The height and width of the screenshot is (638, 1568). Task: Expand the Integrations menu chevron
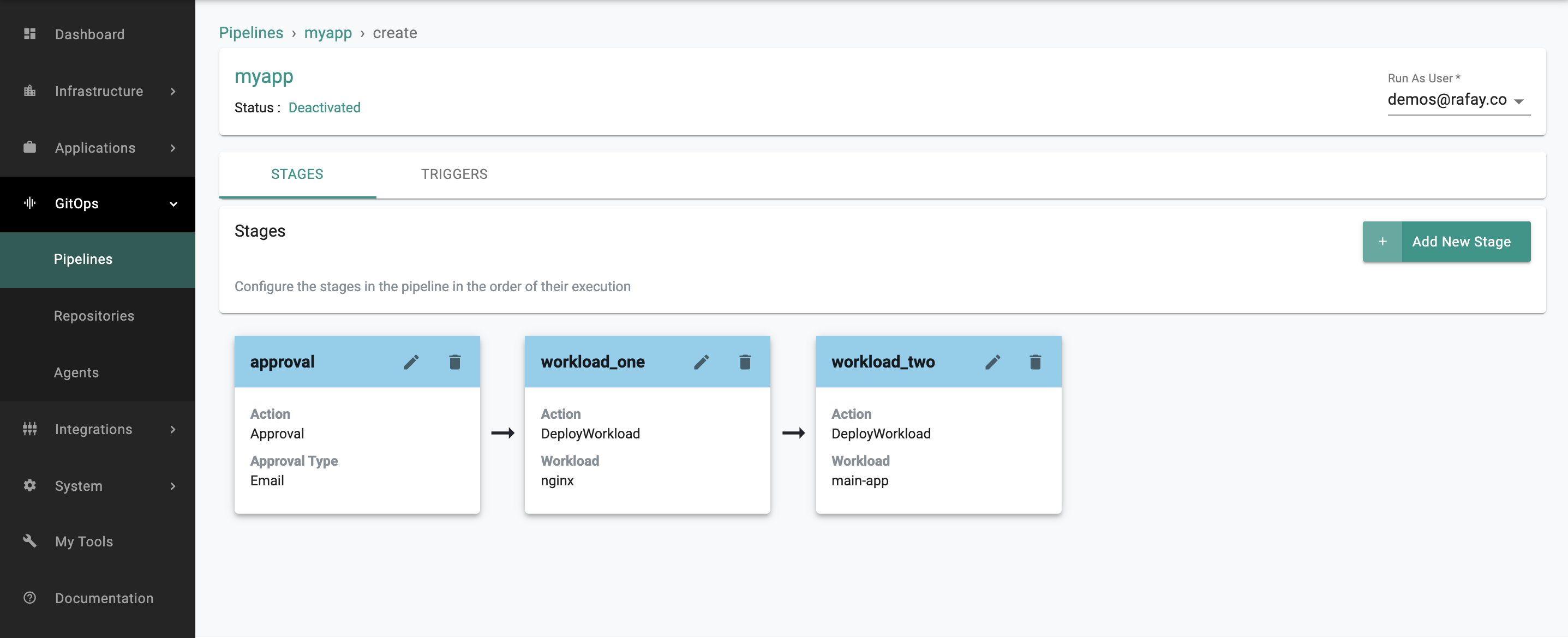173,429
